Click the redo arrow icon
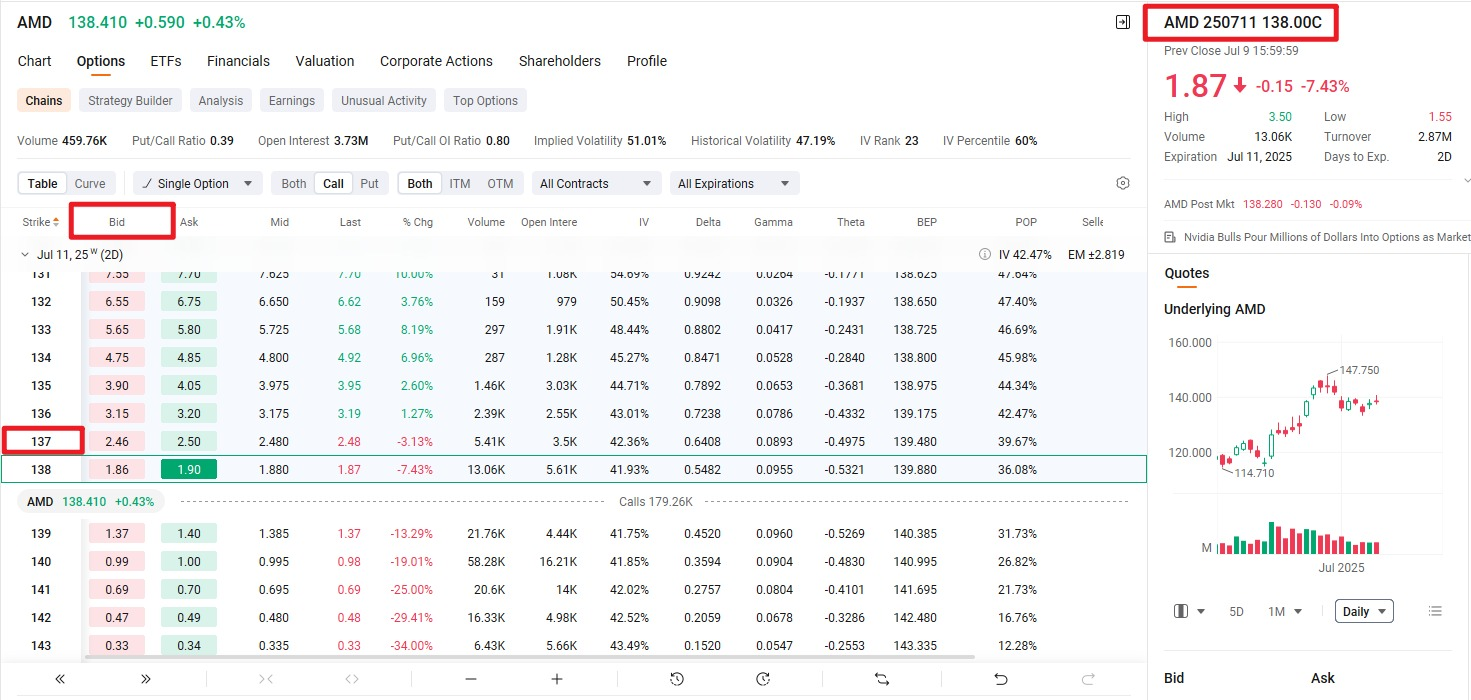 click(1088, 679)
